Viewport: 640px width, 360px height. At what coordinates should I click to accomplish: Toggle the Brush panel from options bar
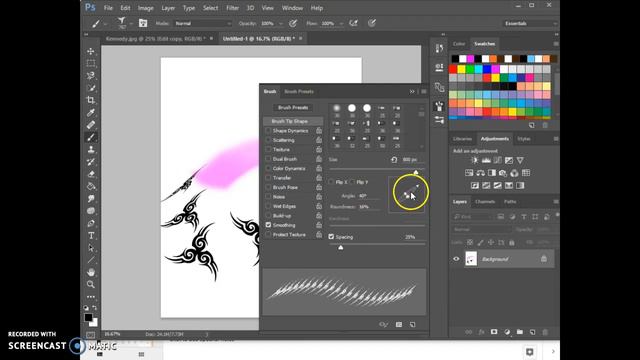coord(143,23)
